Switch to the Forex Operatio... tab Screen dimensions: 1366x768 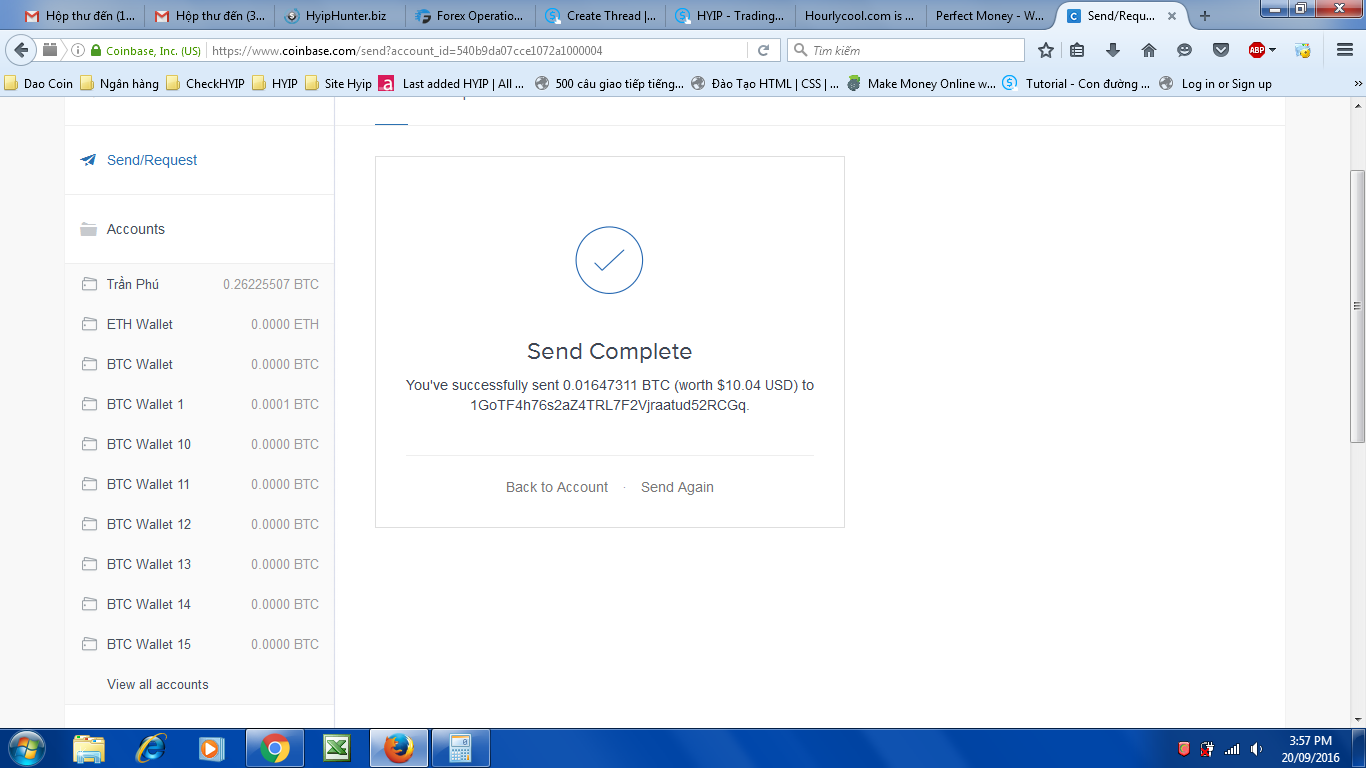(x=470, y=16)
